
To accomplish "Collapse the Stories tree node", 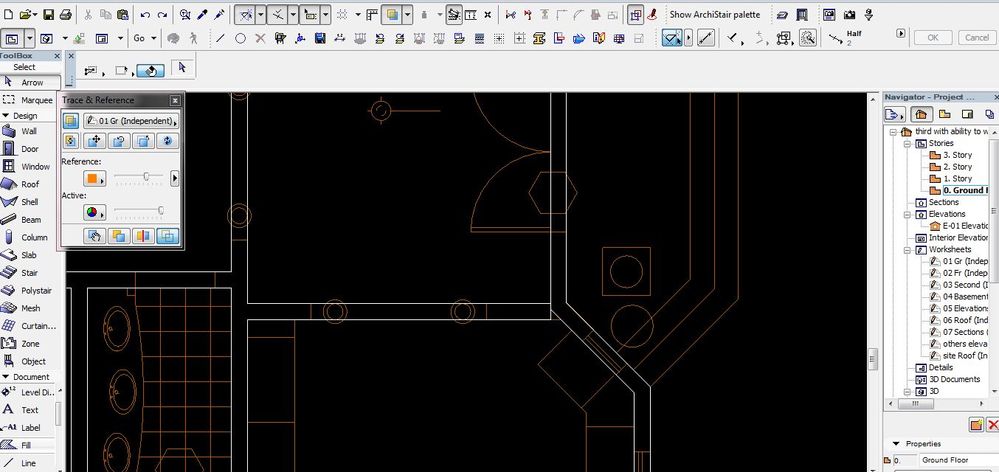I will pyautogui.click(x=906, y=143).
